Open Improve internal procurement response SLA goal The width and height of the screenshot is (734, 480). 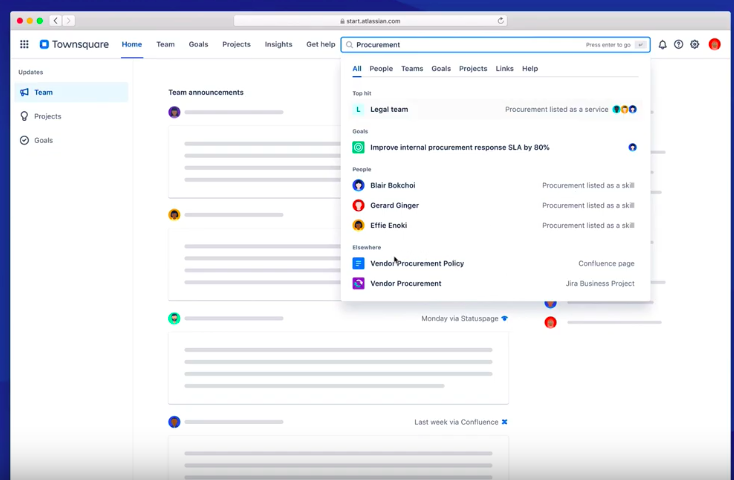tap(494, 147)
